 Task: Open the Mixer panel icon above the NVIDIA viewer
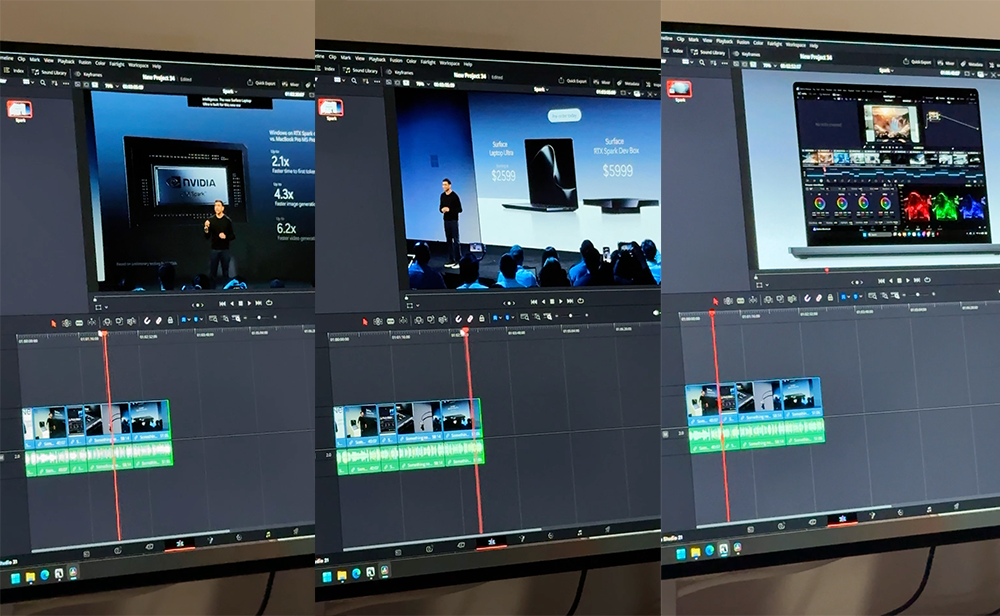pyautogui.click(x=290, y=85)
